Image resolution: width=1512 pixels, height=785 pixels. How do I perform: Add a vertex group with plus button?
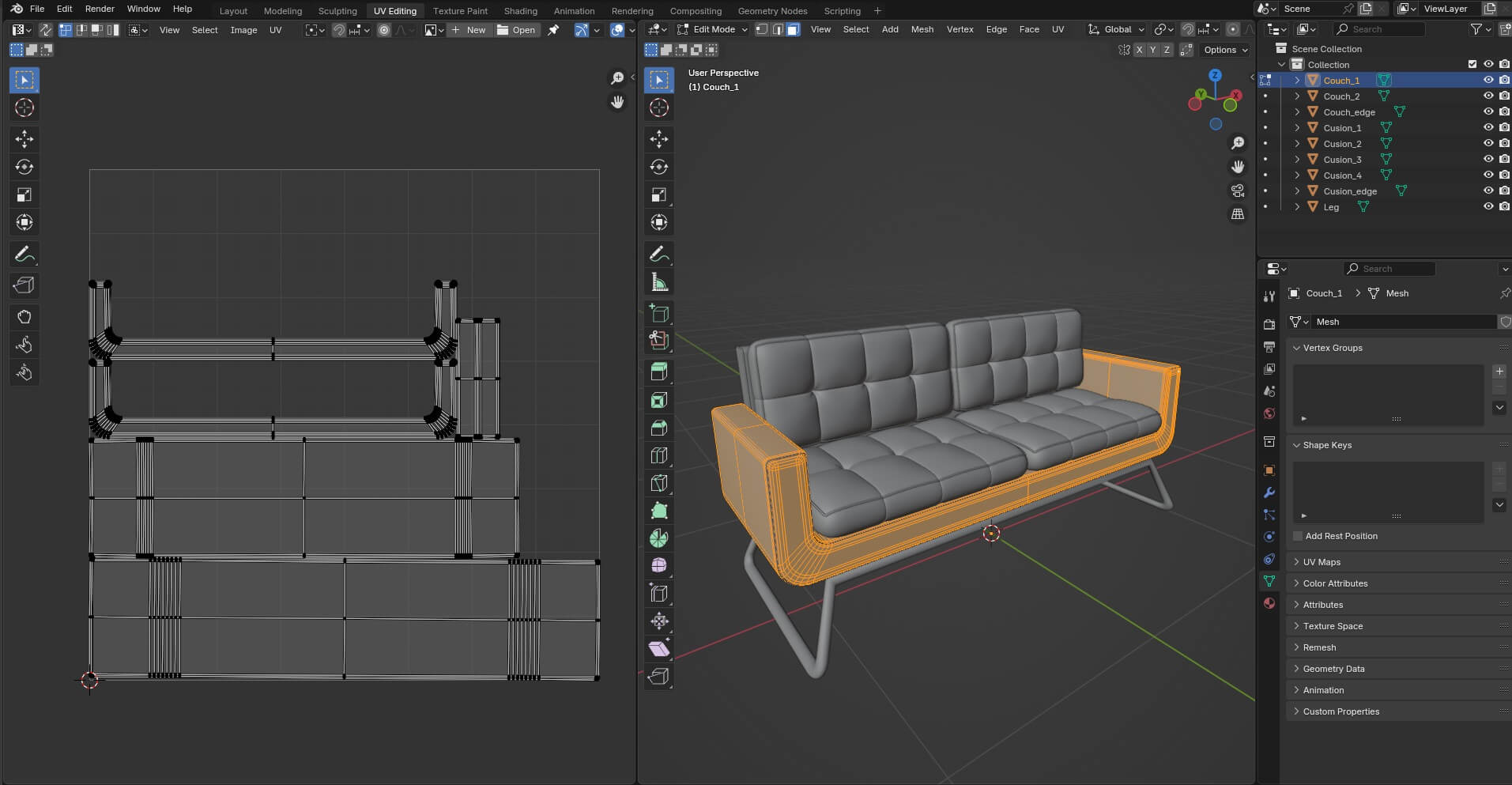[x=1499, y=371]
